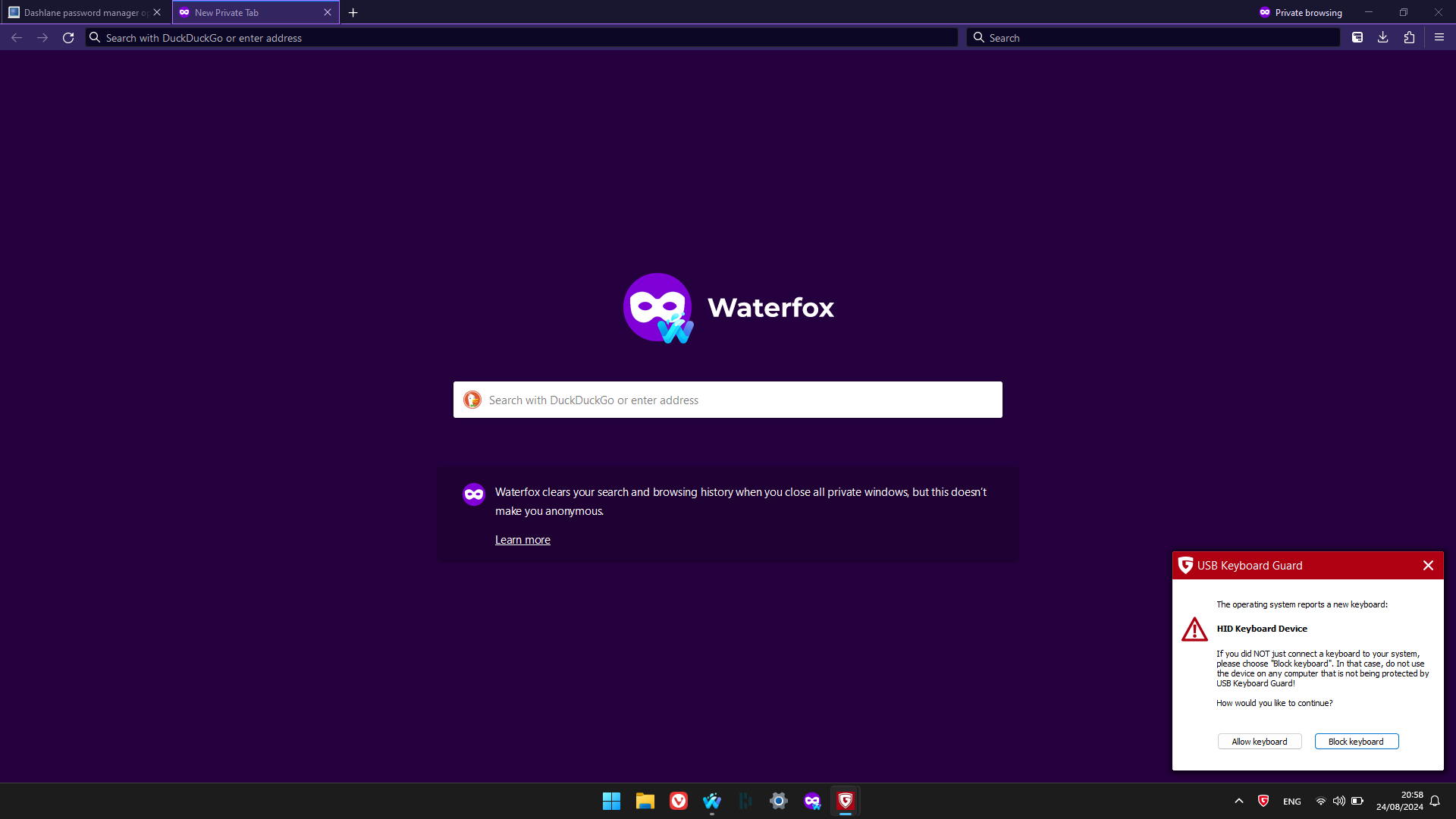Screen dimensions: 1456x819
Task: Click the containers icon in toolbar
Action: click(1357, 38)
